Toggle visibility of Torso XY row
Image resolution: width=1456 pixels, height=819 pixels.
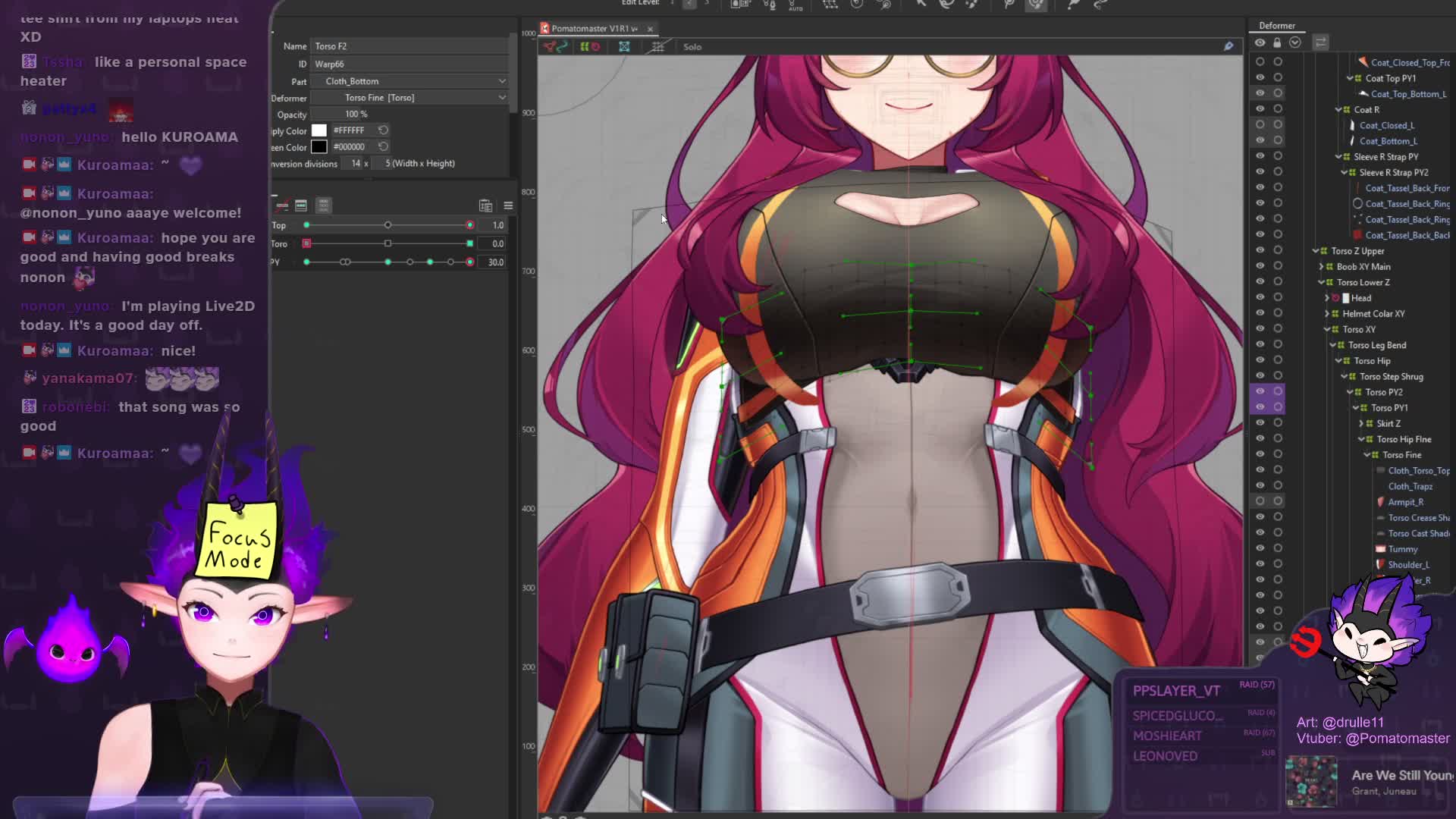1260,329
